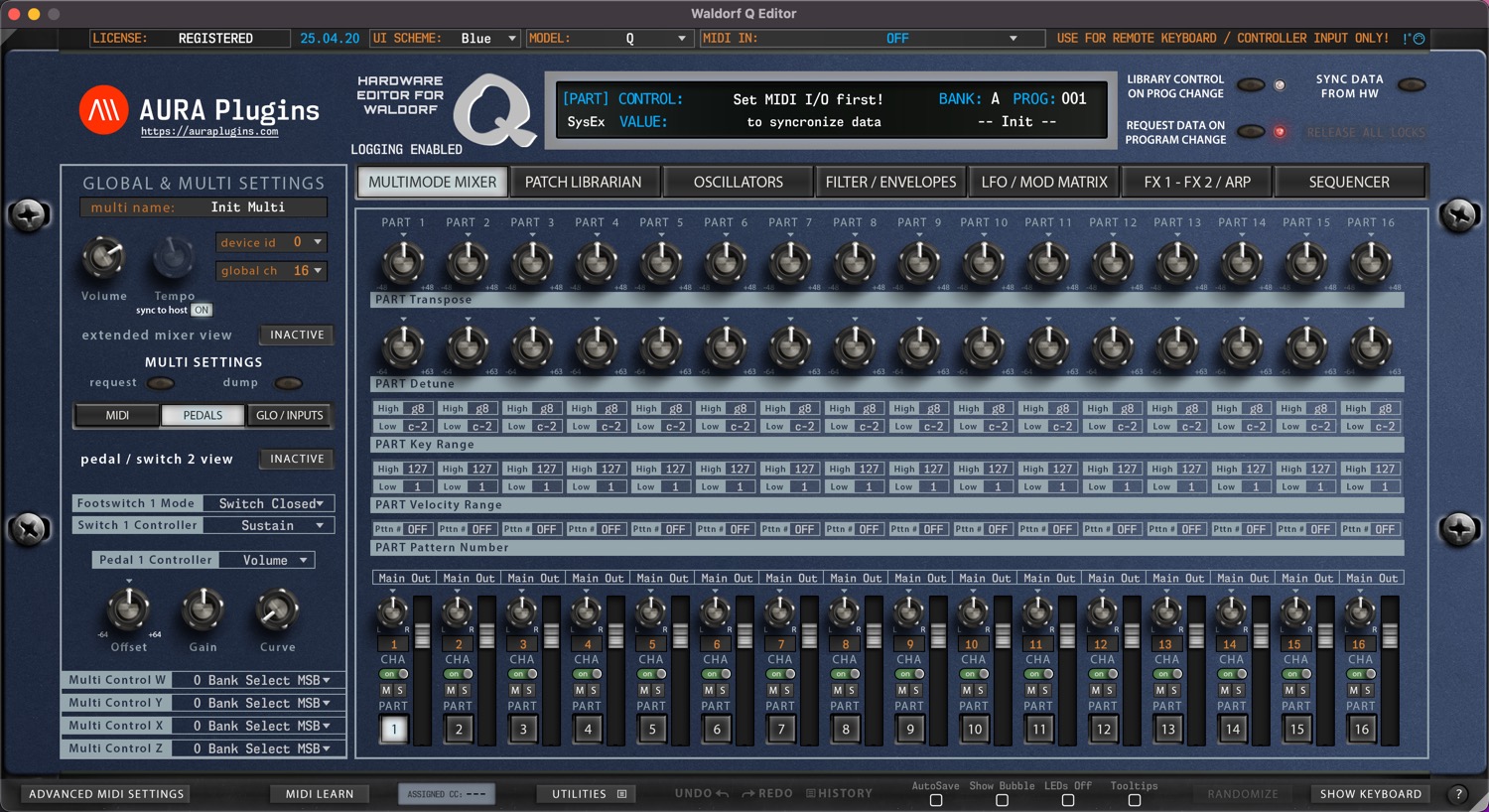Image resolution: width=1489 pixels, height=812 pixels.
Task: Select PART 16 button in mixer
Action: 1362,729
